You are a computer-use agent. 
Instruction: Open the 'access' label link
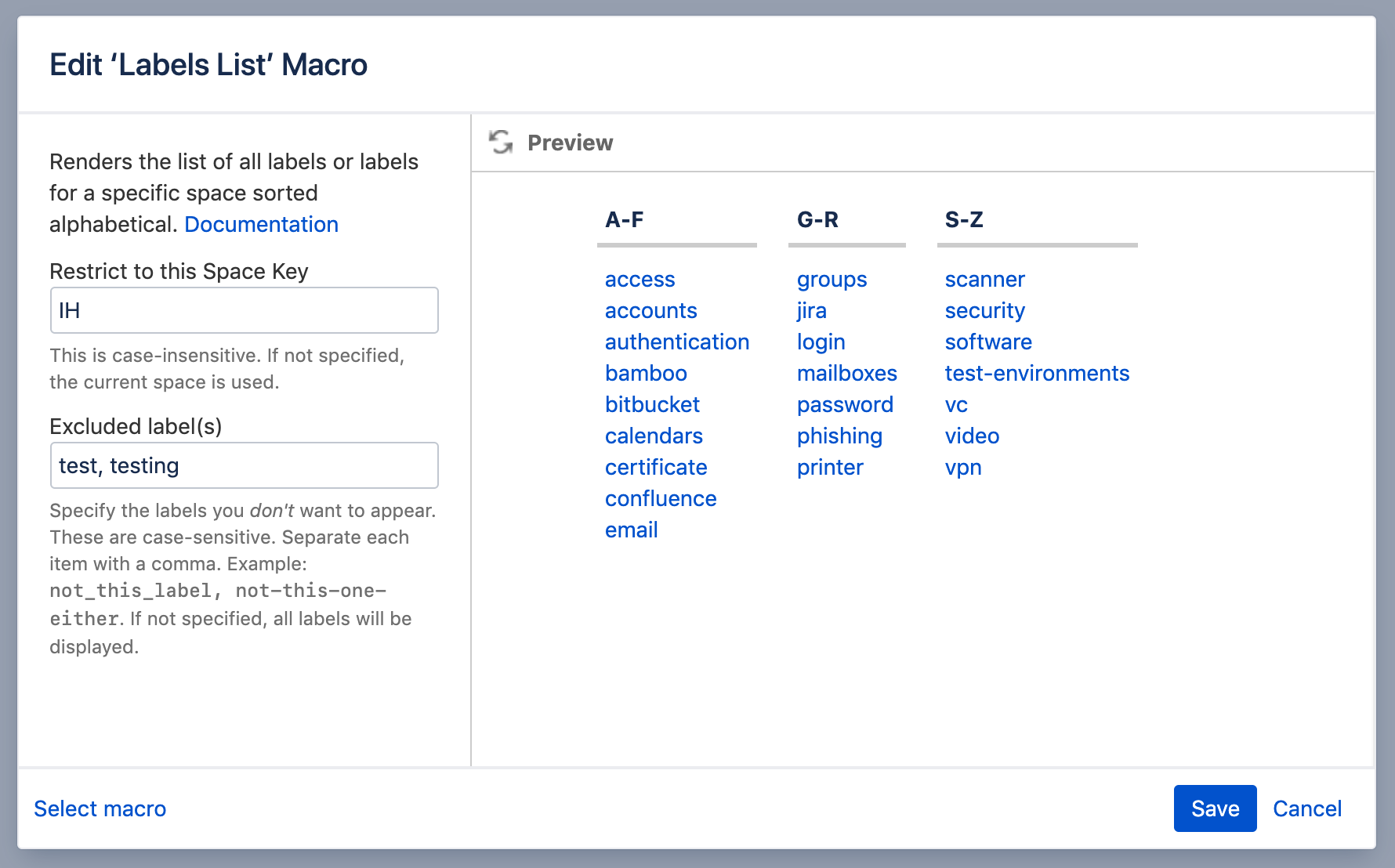pos(640,280)
